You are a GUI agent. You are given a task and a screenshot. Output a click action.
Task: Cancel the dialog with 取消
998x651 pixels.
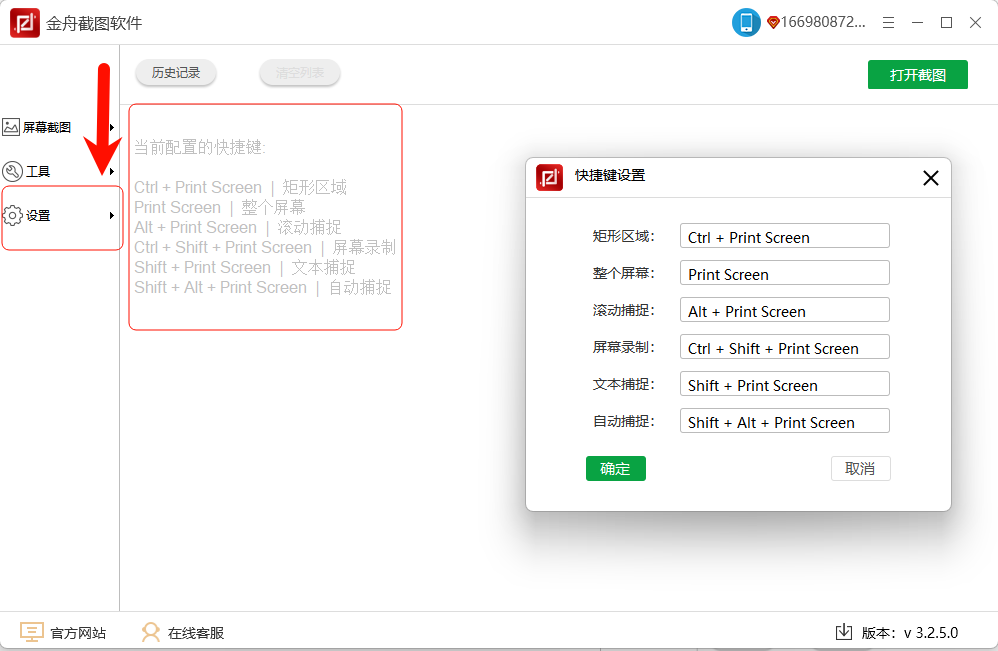[860, 468]
